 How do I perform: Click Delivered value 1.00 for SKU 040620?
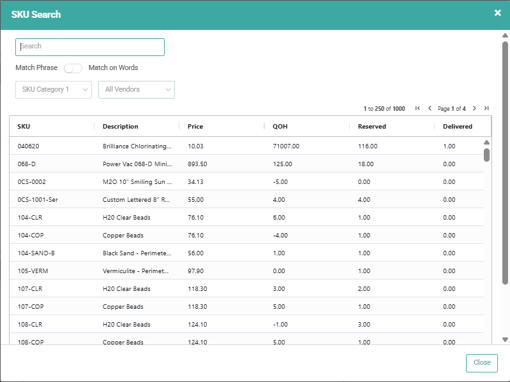[x=449, y=146]
